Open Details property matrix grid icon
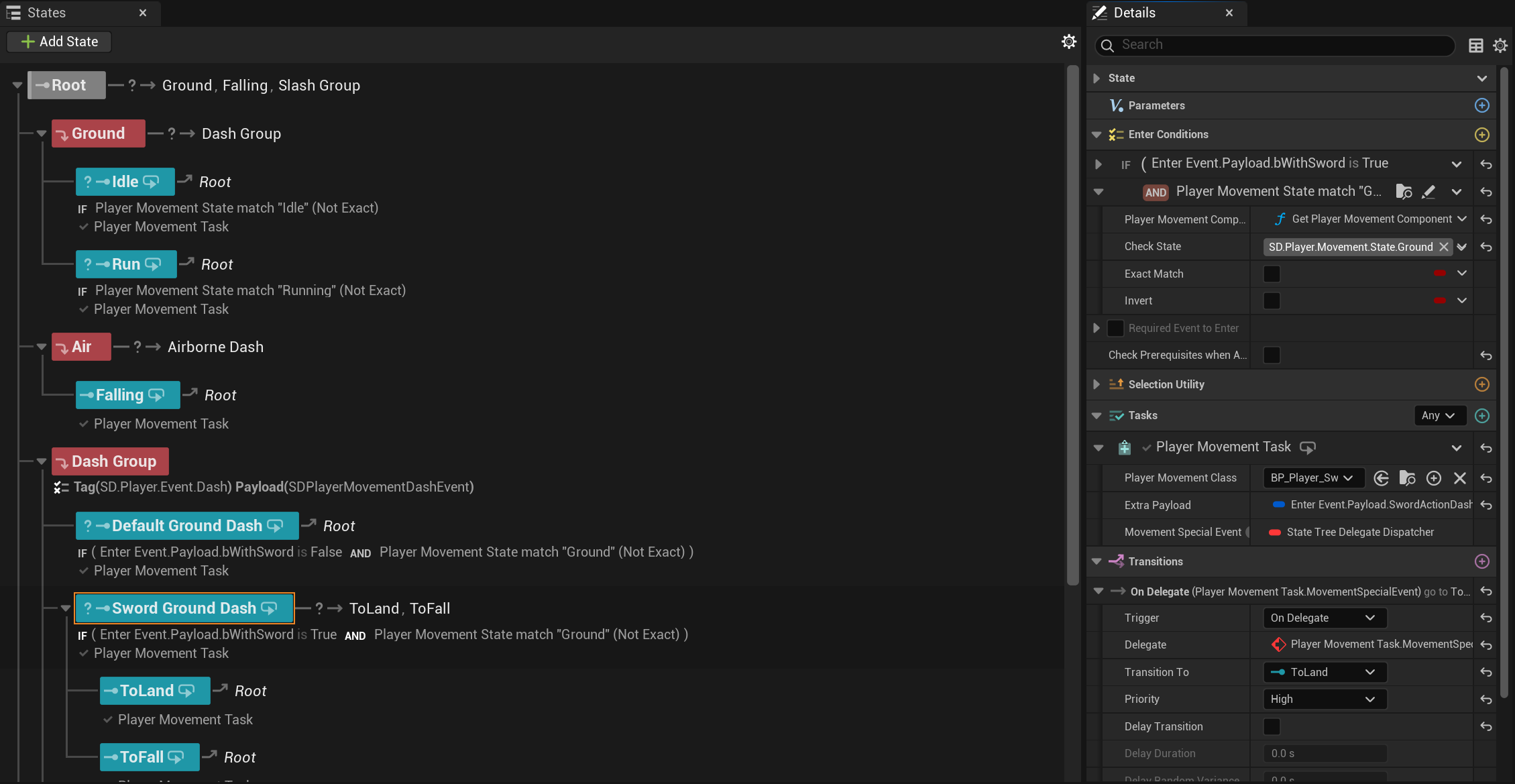1515x784 pixels. [x=1475, y=46]
